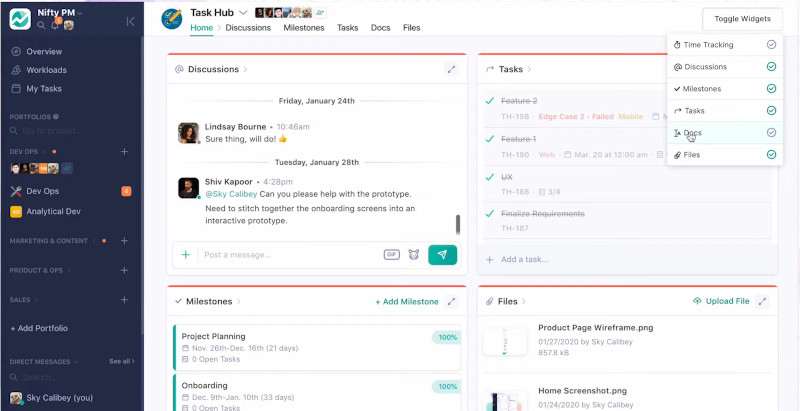Click the Add Portfolio link
Viewport: 800px width, 411px height.
coord(39,328)
